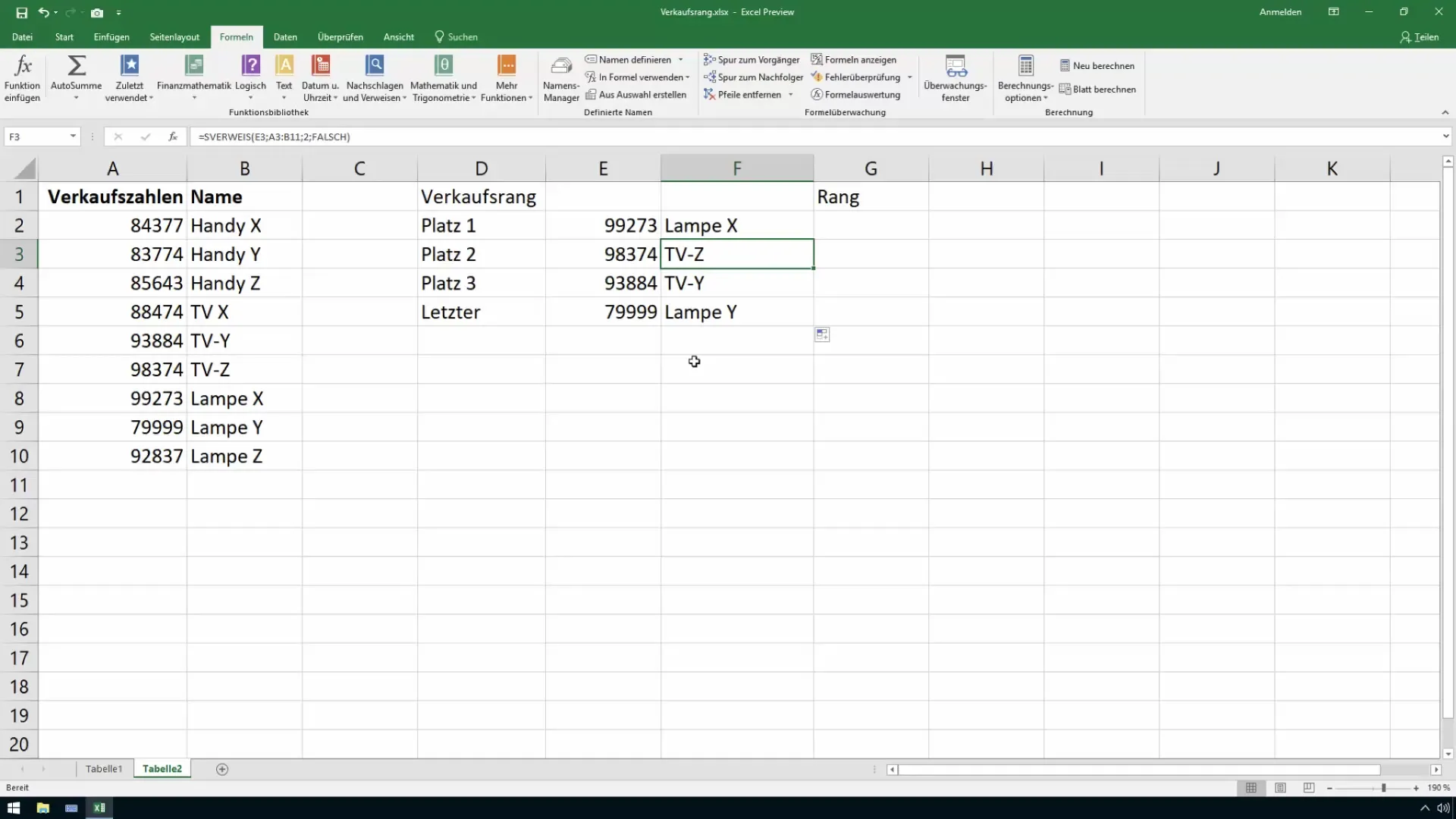Open the undo history dropdown
The image size is (1456, 819).
[56, 13]
